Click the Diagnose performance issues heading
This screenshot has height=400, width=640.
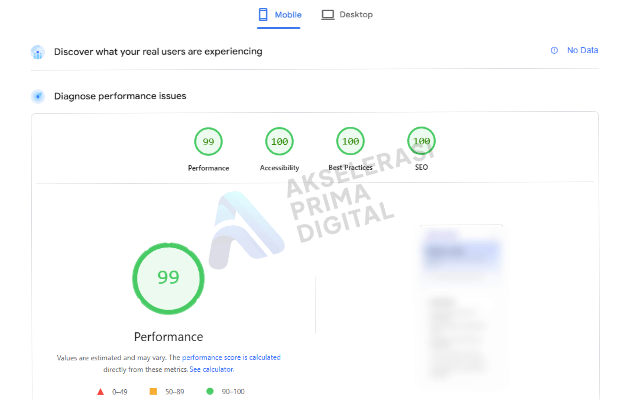120,96
